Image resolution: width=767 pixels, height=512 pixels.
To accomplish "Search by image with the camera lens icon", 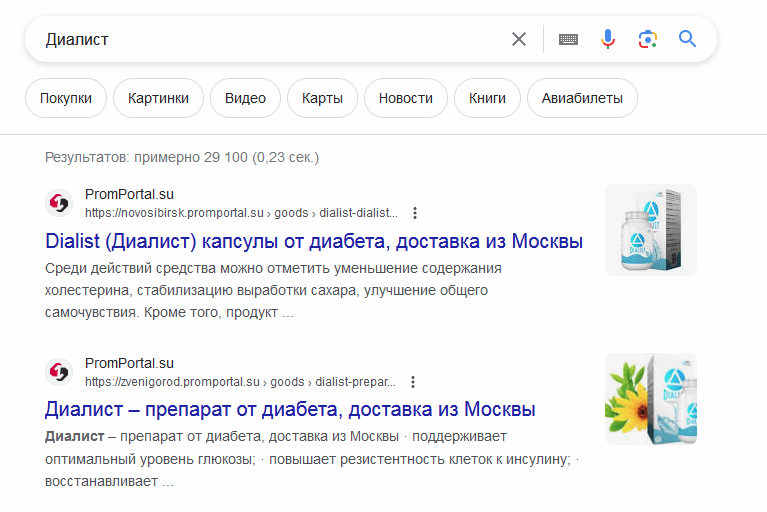I will 647,40.
